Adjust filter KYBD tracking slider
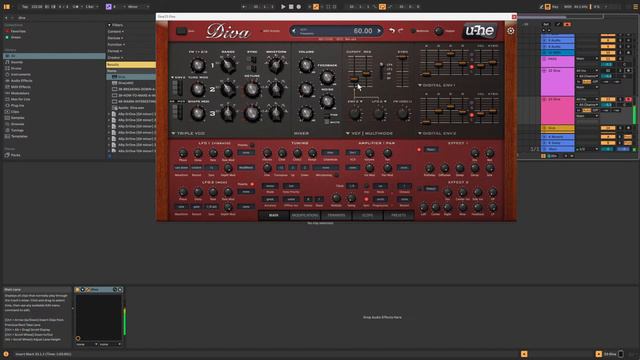The image size is (640, 360). click(x=402, y=58)
